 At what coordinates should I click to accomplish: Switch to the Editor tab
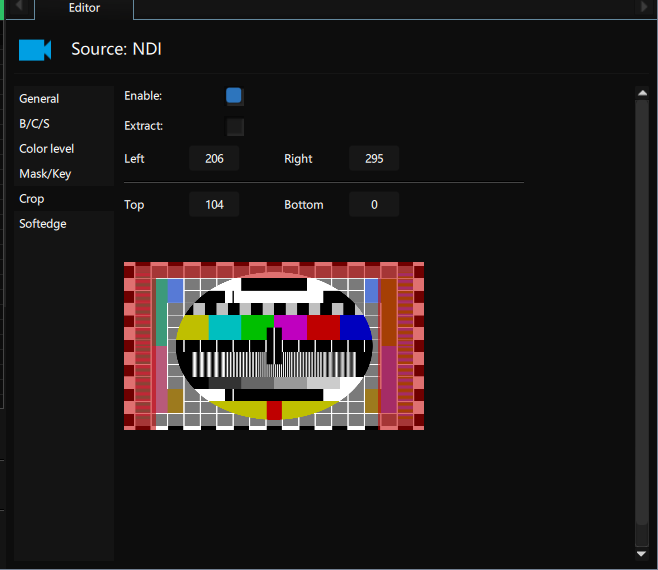pos(84,8)
